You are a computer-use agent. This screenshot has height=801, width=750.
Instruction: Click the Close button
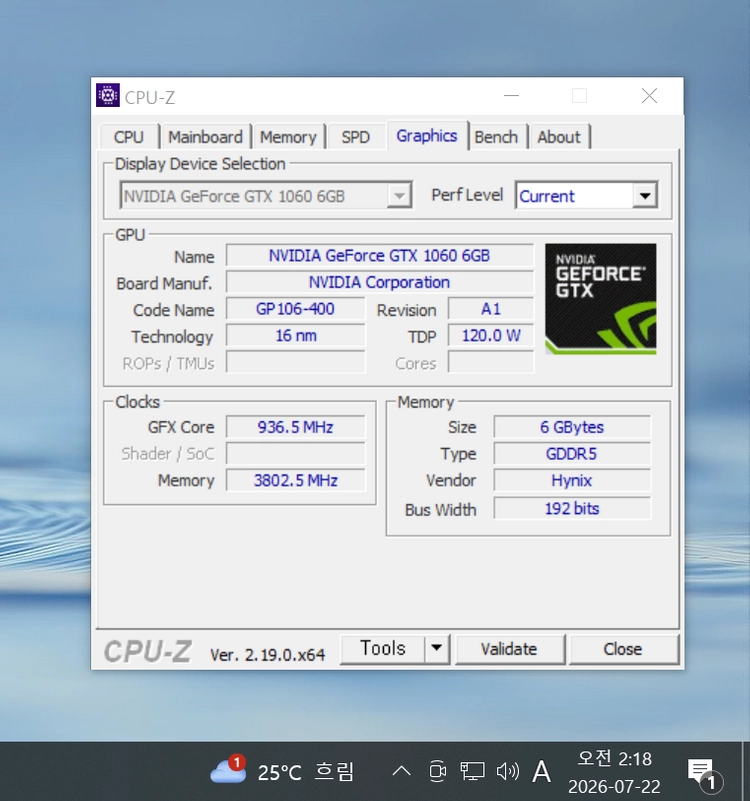point(623,649)
